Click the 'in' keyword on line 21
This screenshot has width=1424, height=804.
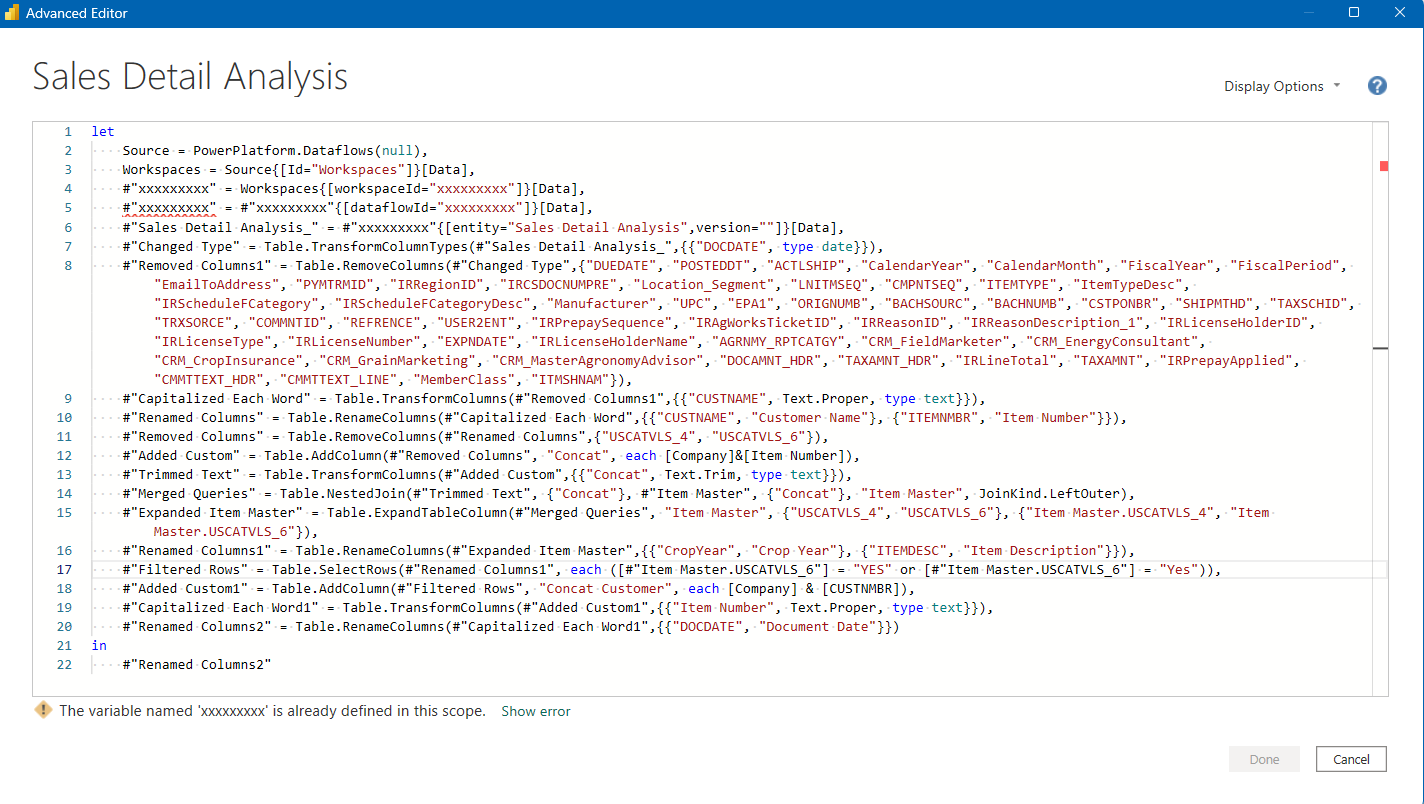tap(99, 645)
